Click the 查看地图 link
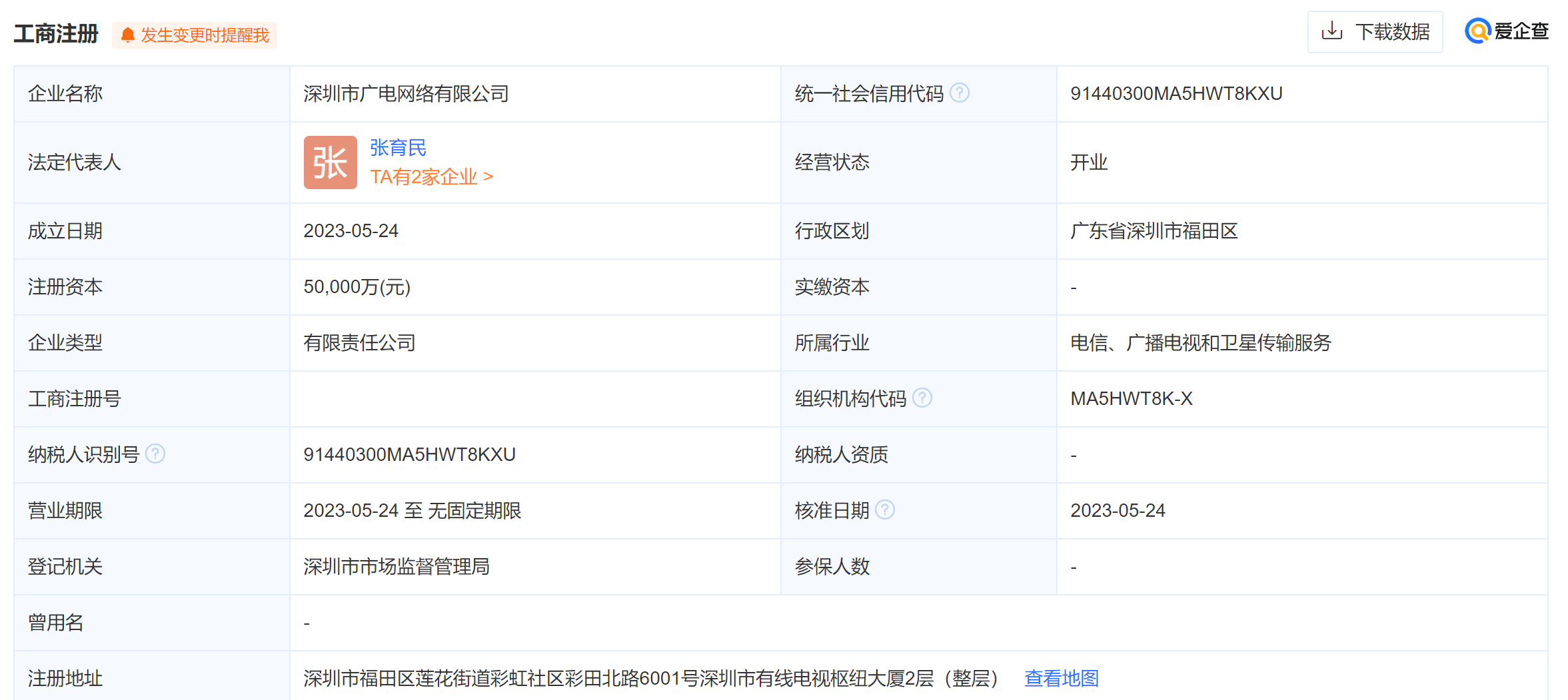Screen dimensions: 1568x700 point(1061,678)
